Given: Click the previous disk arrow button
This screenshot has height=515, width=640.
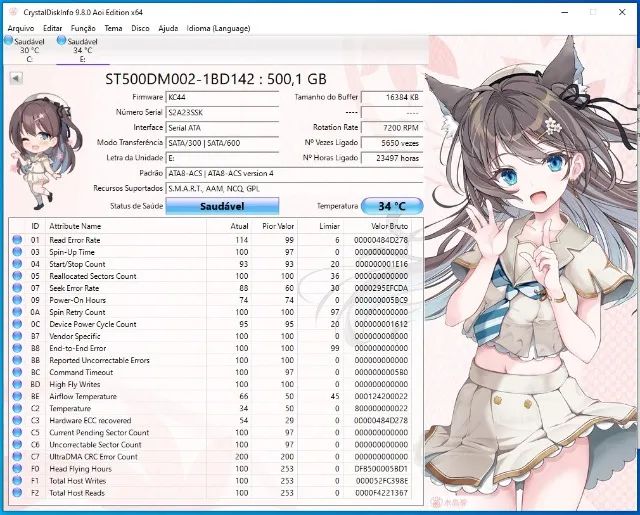Looking at the screenshot, I should point(16,78).
